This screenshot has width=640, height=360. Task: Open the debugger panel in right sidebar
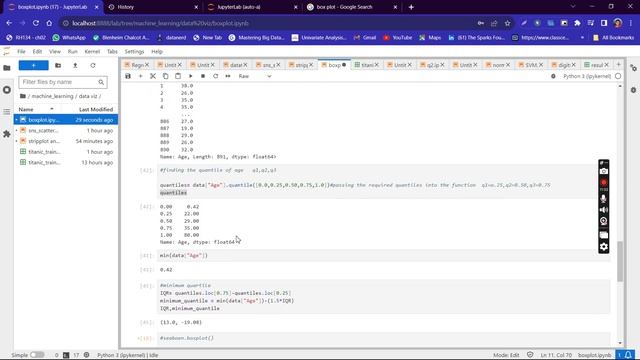pyautogui.click(x=633, y=90)
